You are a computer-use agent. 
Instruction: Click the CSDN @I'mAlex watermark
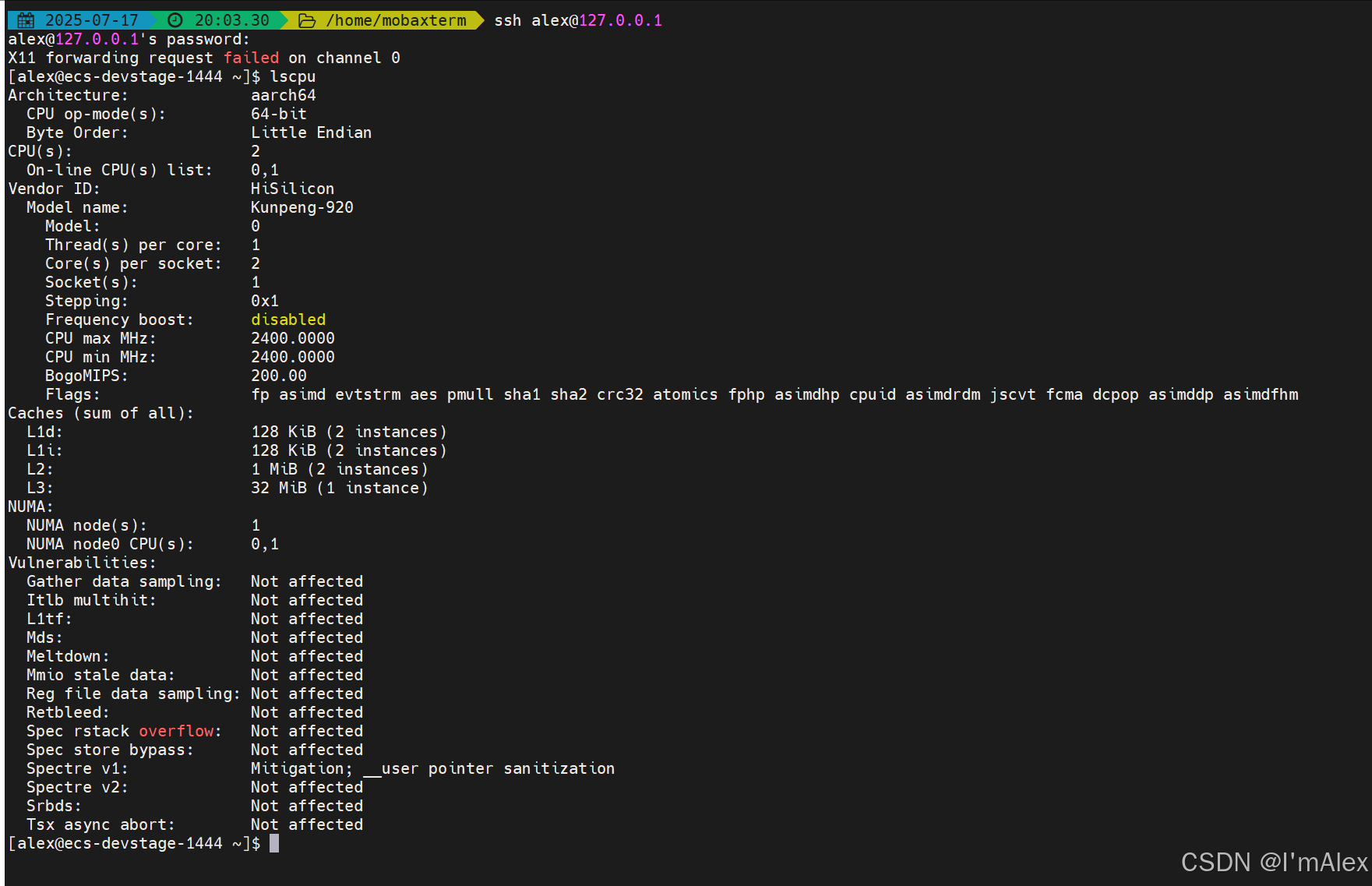(x=1273, y=862)
